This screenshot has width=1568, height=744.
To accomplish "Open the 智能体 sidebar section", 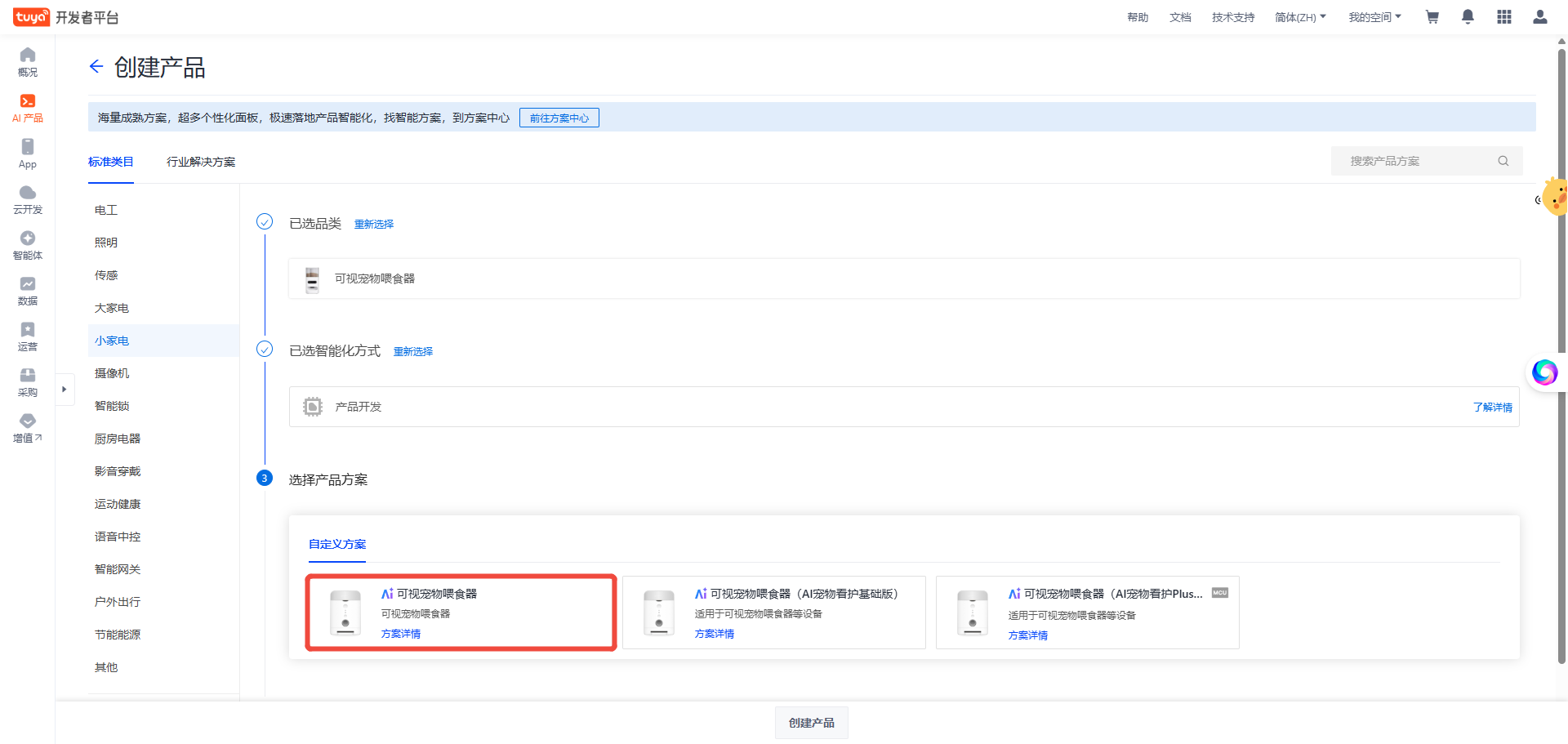I will coord(28,245).
